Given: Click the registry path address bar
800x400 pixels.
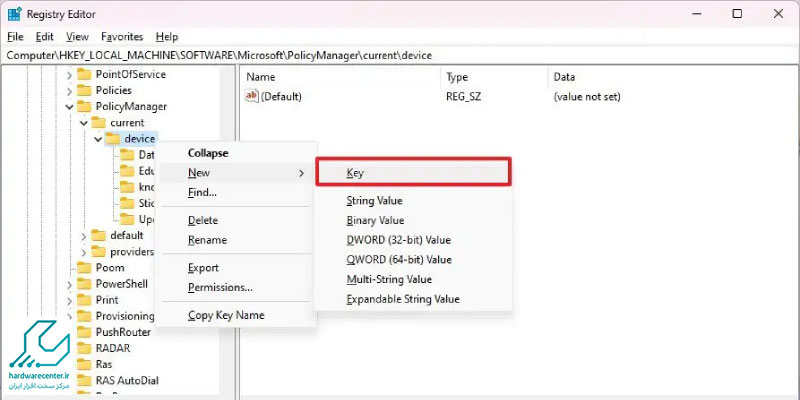Looking at the screenshot, I should point(400,56).
